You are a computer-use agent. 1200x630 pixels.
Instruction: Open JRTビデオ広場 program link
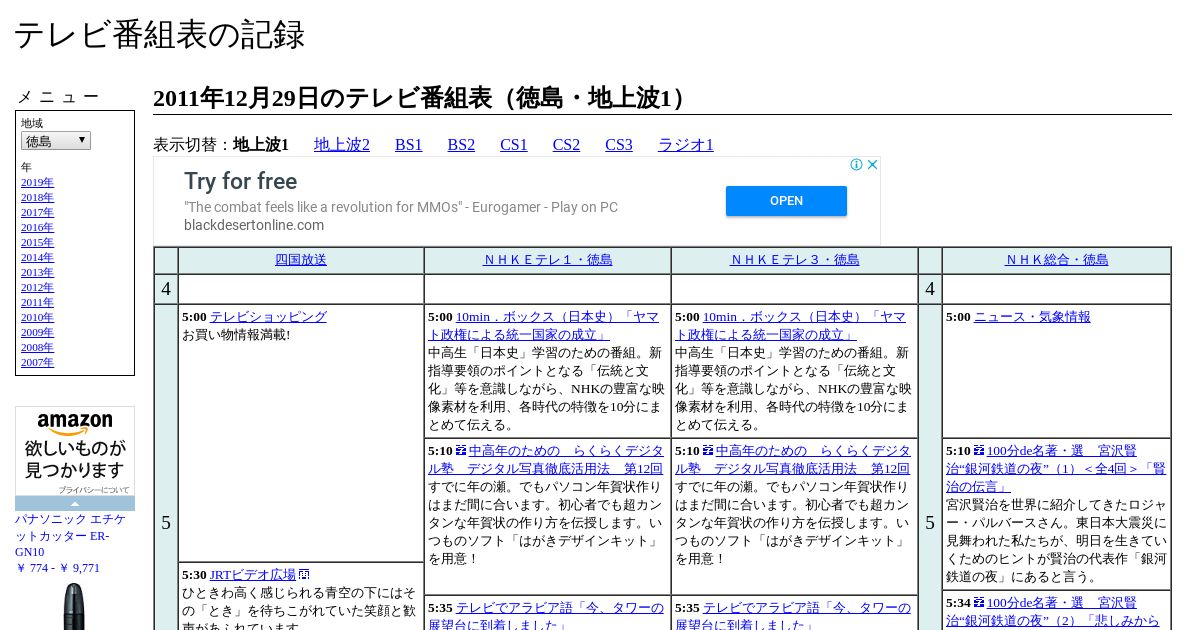[x=253, y=575]
